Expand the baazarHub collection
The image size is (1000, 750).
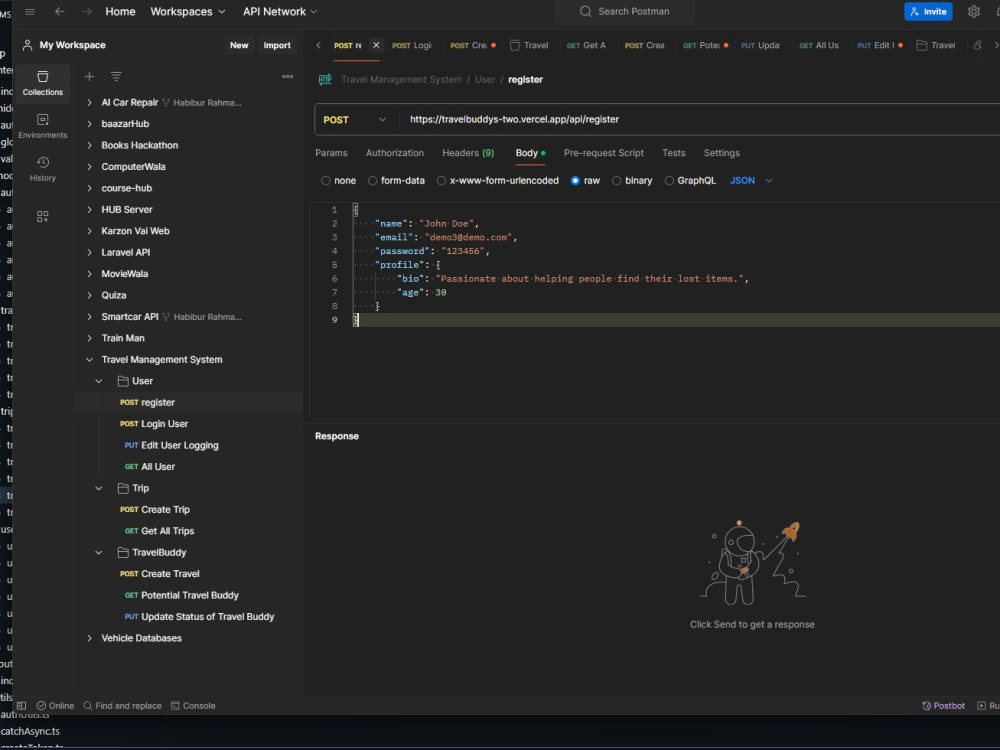pyautogui.click(x=89, y=124)
